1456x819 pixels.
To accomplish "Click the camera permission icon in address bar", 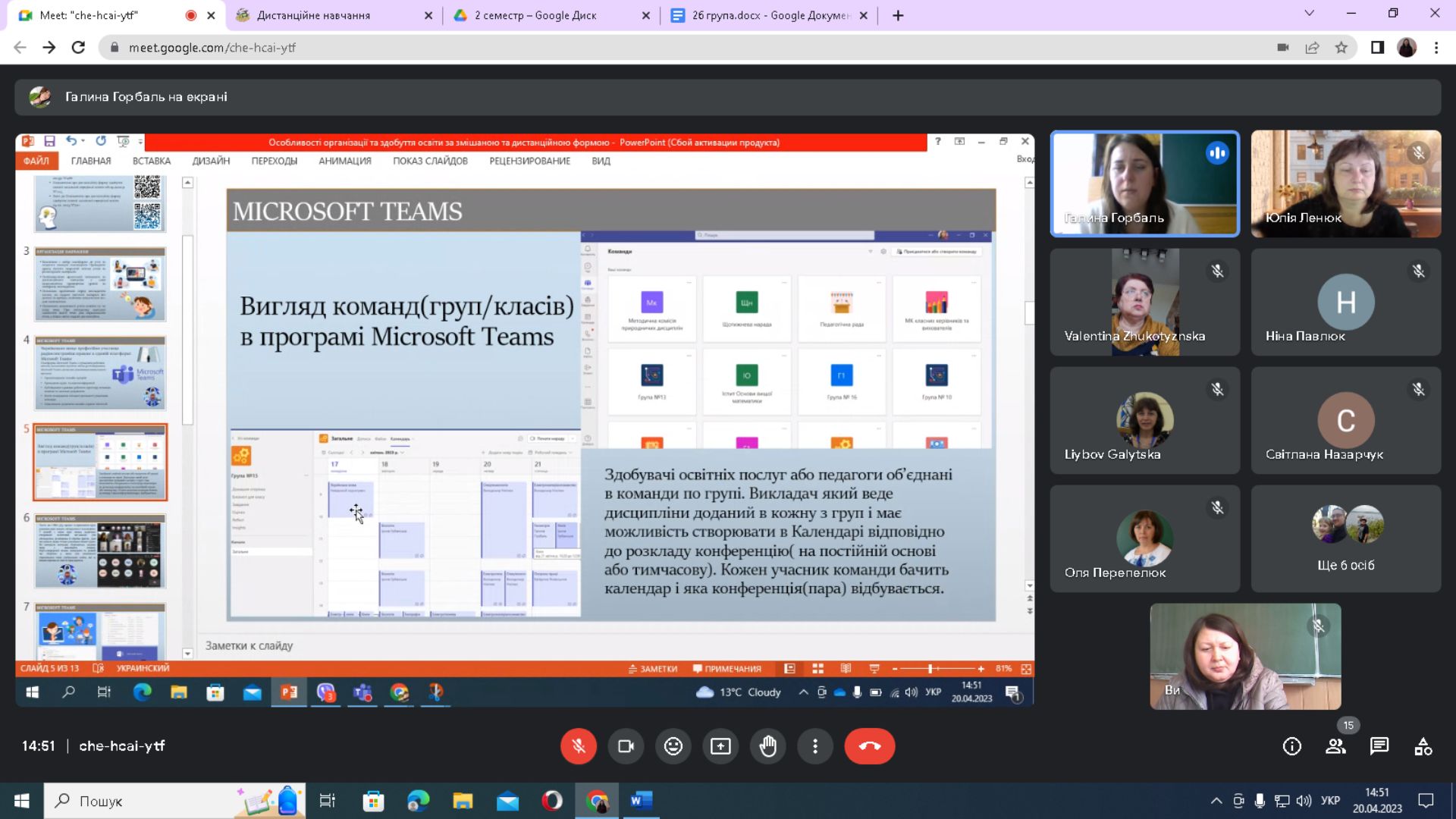I will pyautogui.click(x=1283, y=47).
